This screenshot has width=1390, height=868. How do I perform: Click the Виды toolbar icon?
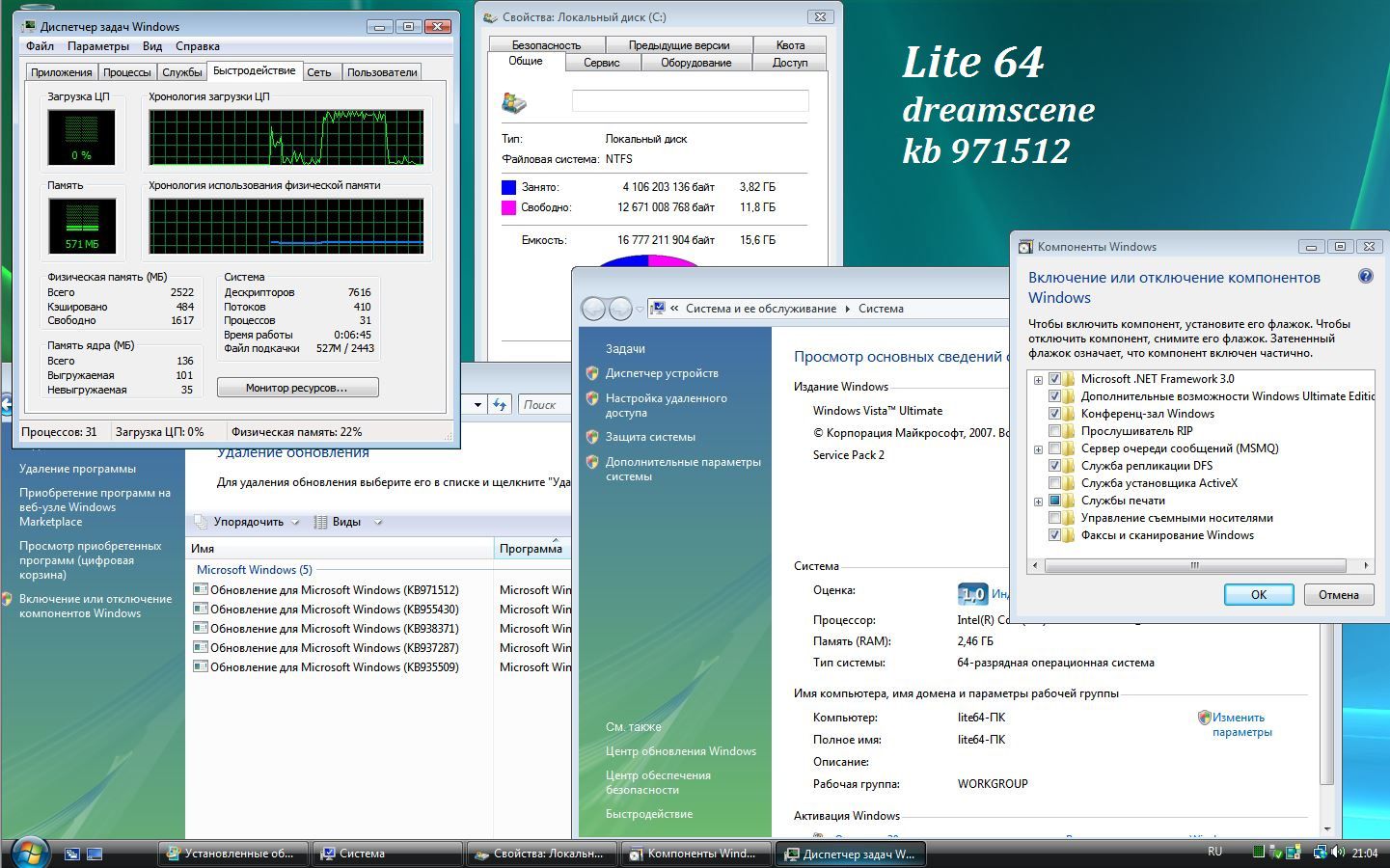click(x=320, y=522)
